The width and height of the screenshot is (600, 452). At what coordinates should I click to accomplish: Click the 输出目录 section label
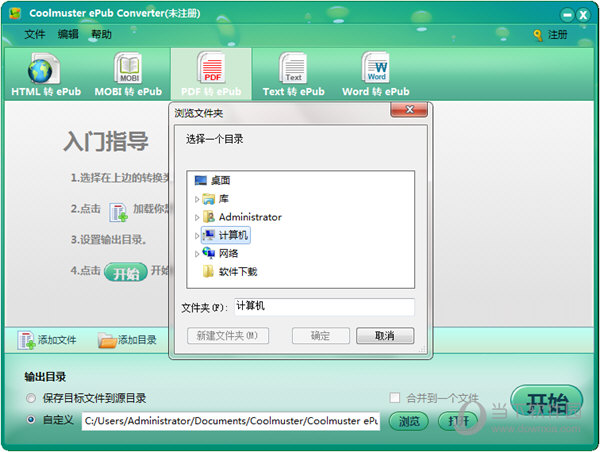pos(45,377)
